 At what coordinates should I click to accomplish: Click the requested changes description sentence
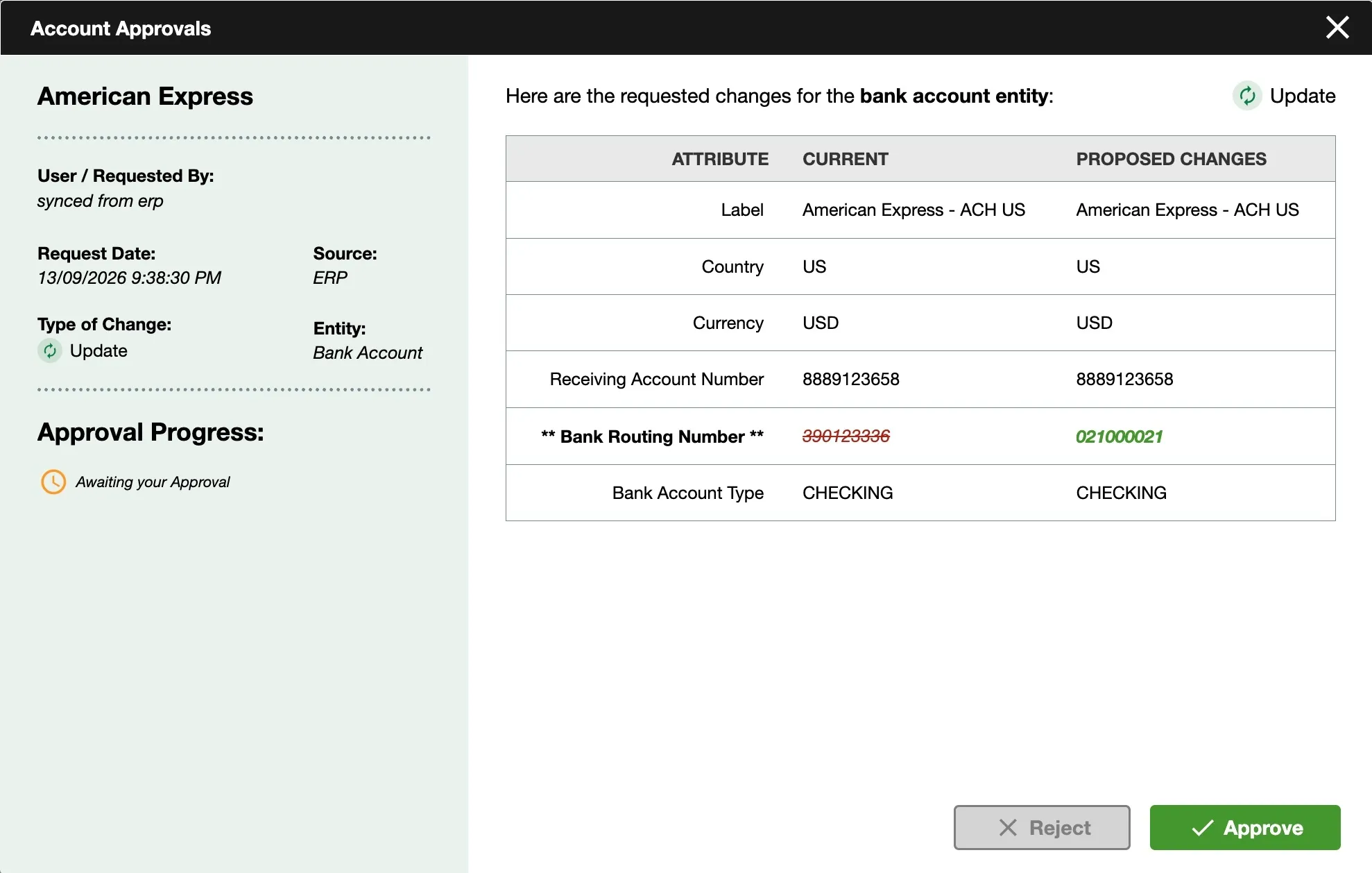(x=779, y=96)
